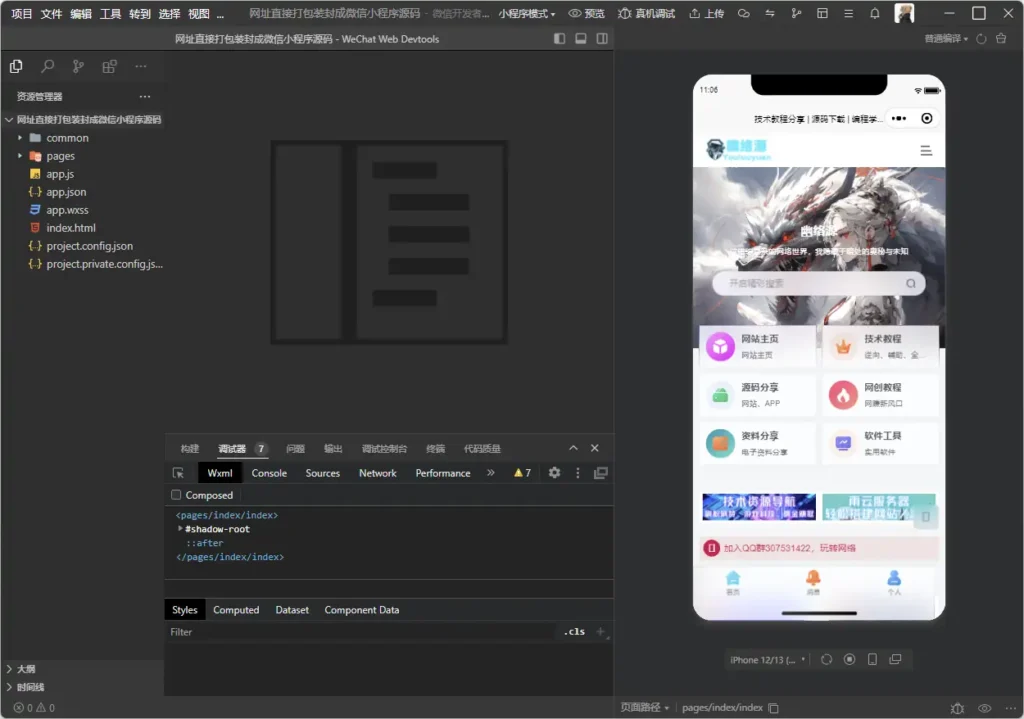Viewport: 1024px width, 719px height.
Task: Toggle the left sidebar layout icon
Action: [x=560, y=39]
